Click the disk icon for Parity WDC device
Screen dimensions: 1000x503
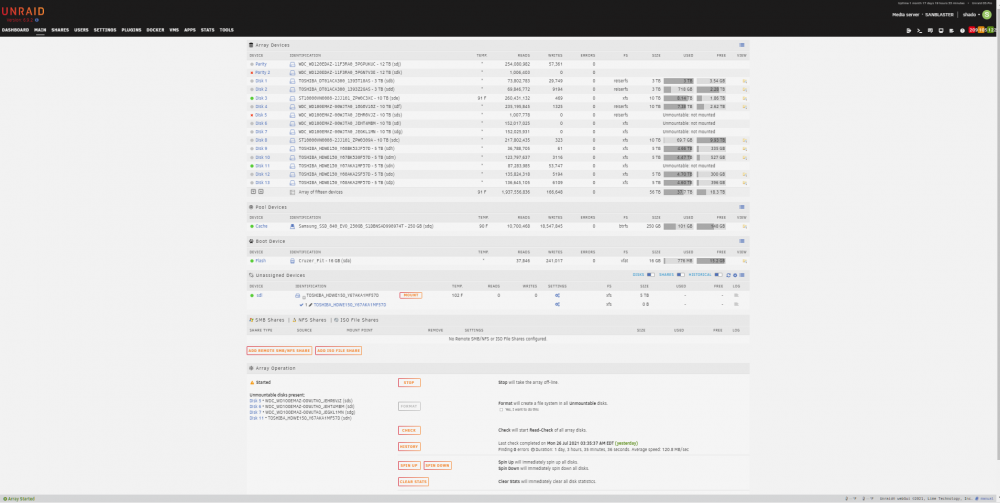(x=293, y=64)
